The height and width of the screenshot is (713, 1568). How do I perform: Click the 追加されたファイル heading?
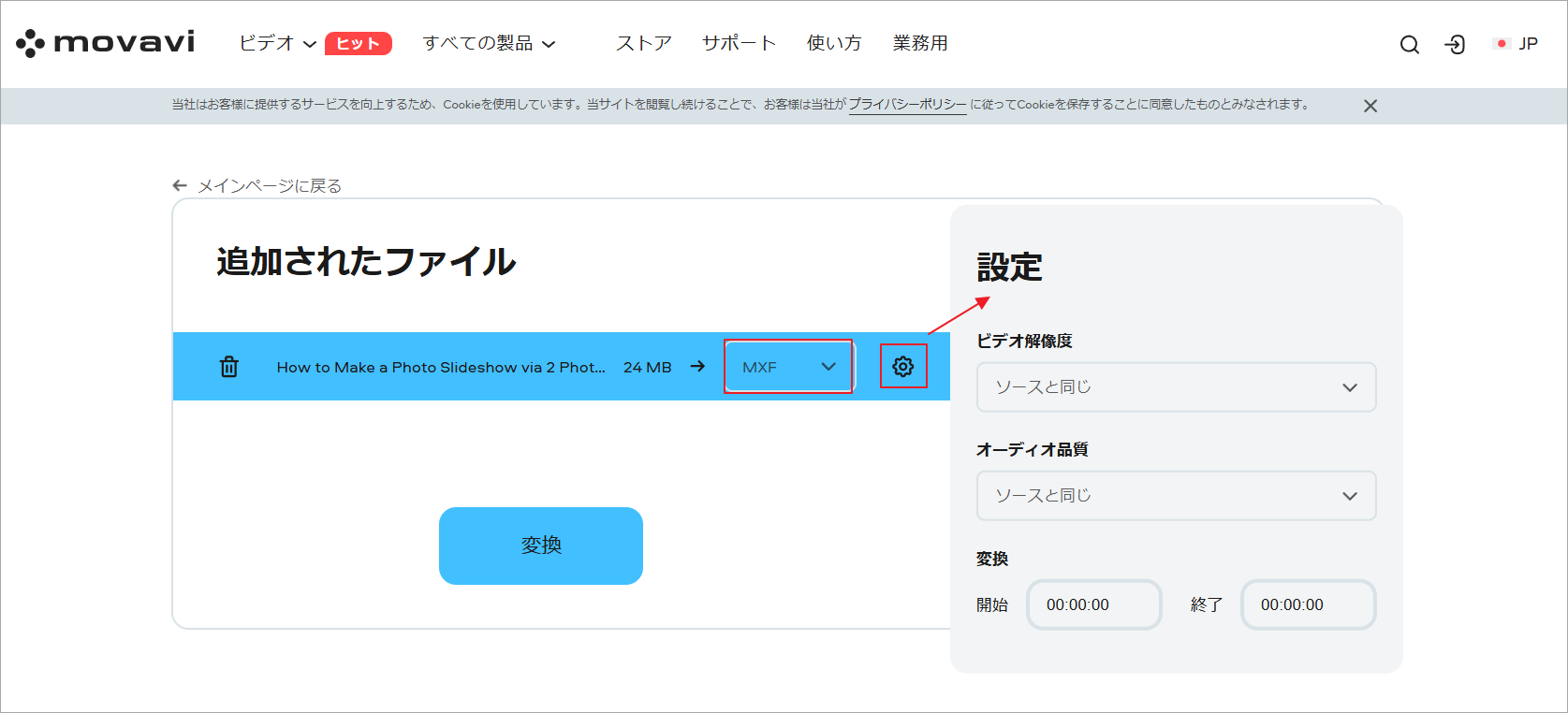coord(366,261)
